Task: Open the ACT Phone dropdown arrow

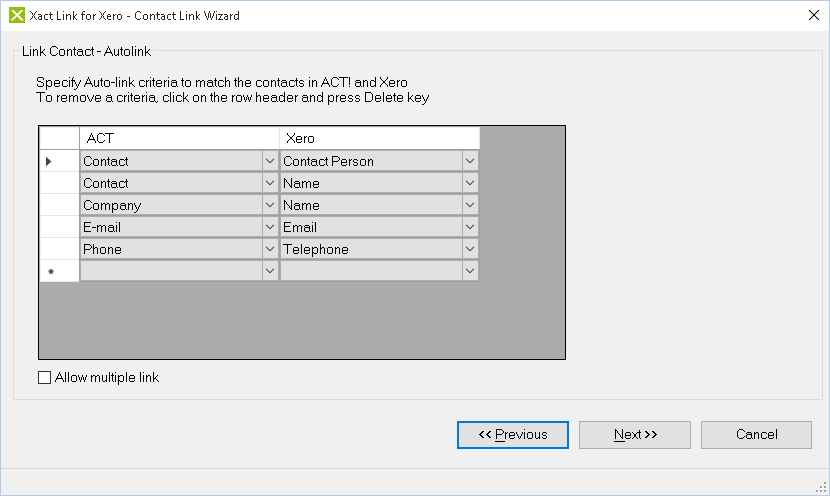Action: click(269, 249)
